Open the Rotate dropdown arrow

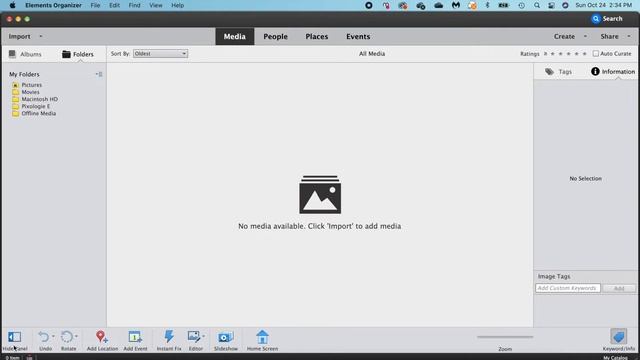coord(76,336)
